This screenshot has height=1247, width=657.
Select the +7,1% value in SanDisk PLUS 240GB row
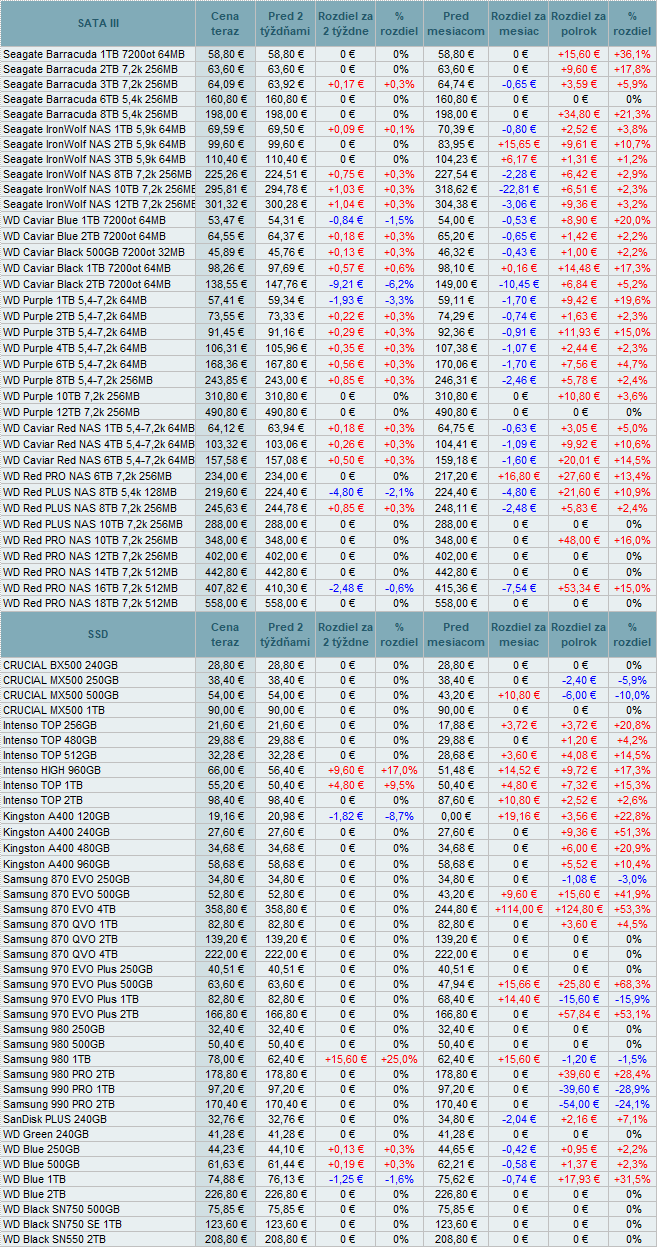tap(632, 1119)
